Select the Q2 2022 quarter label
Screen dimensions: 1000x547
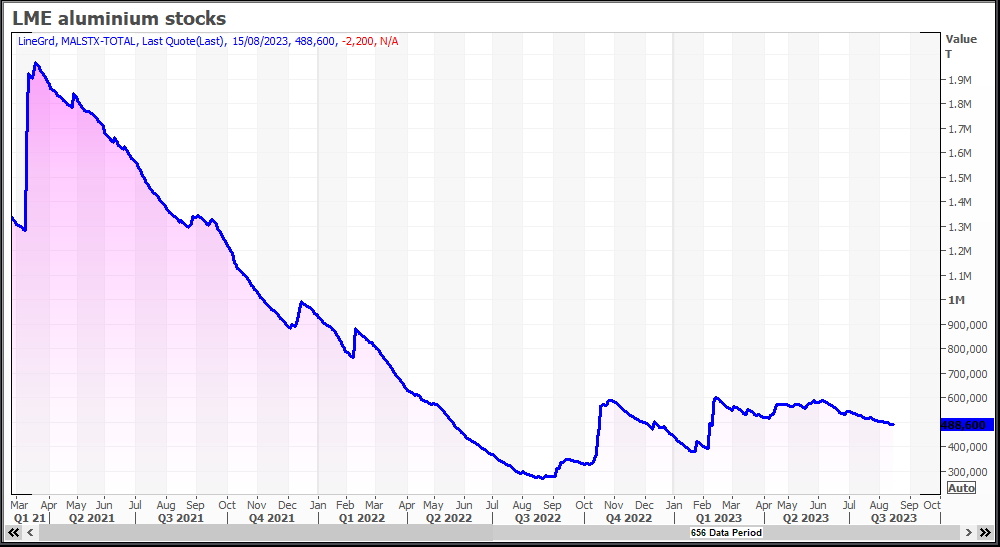point(448,518)
